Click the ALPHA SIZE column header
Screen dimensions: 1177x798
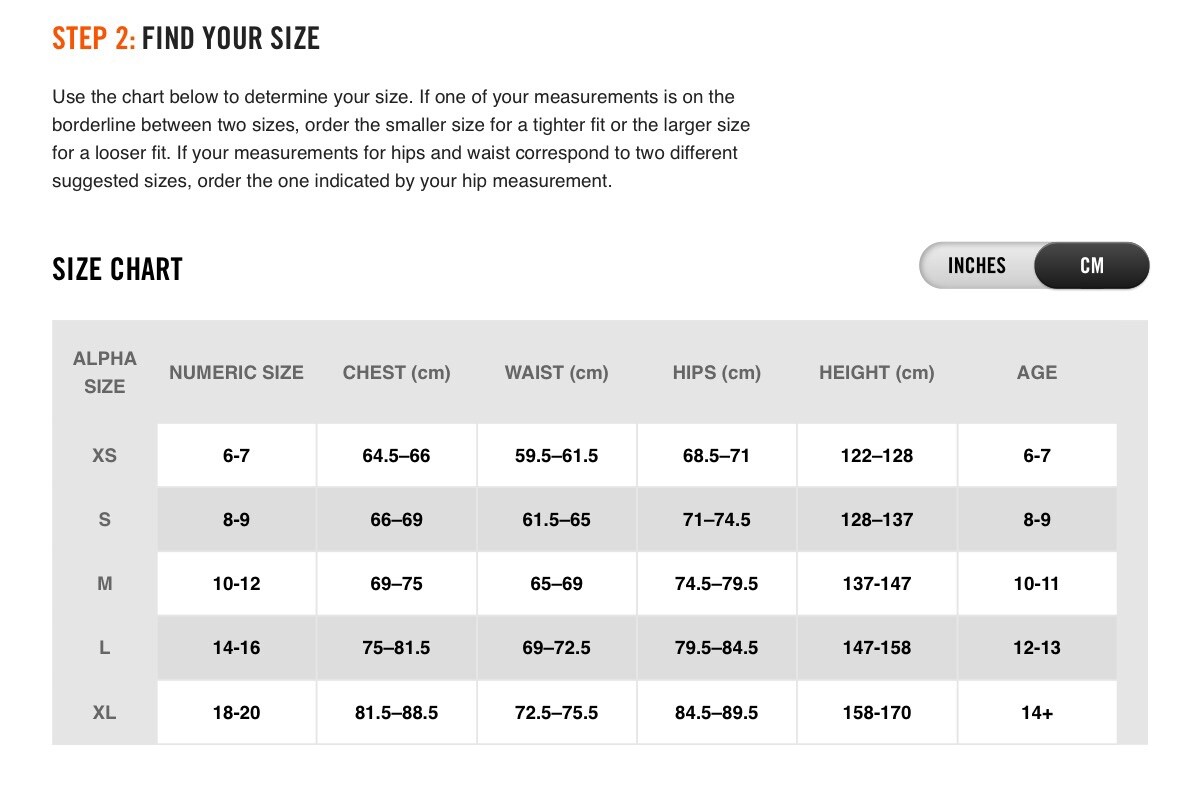click(105, 372)
